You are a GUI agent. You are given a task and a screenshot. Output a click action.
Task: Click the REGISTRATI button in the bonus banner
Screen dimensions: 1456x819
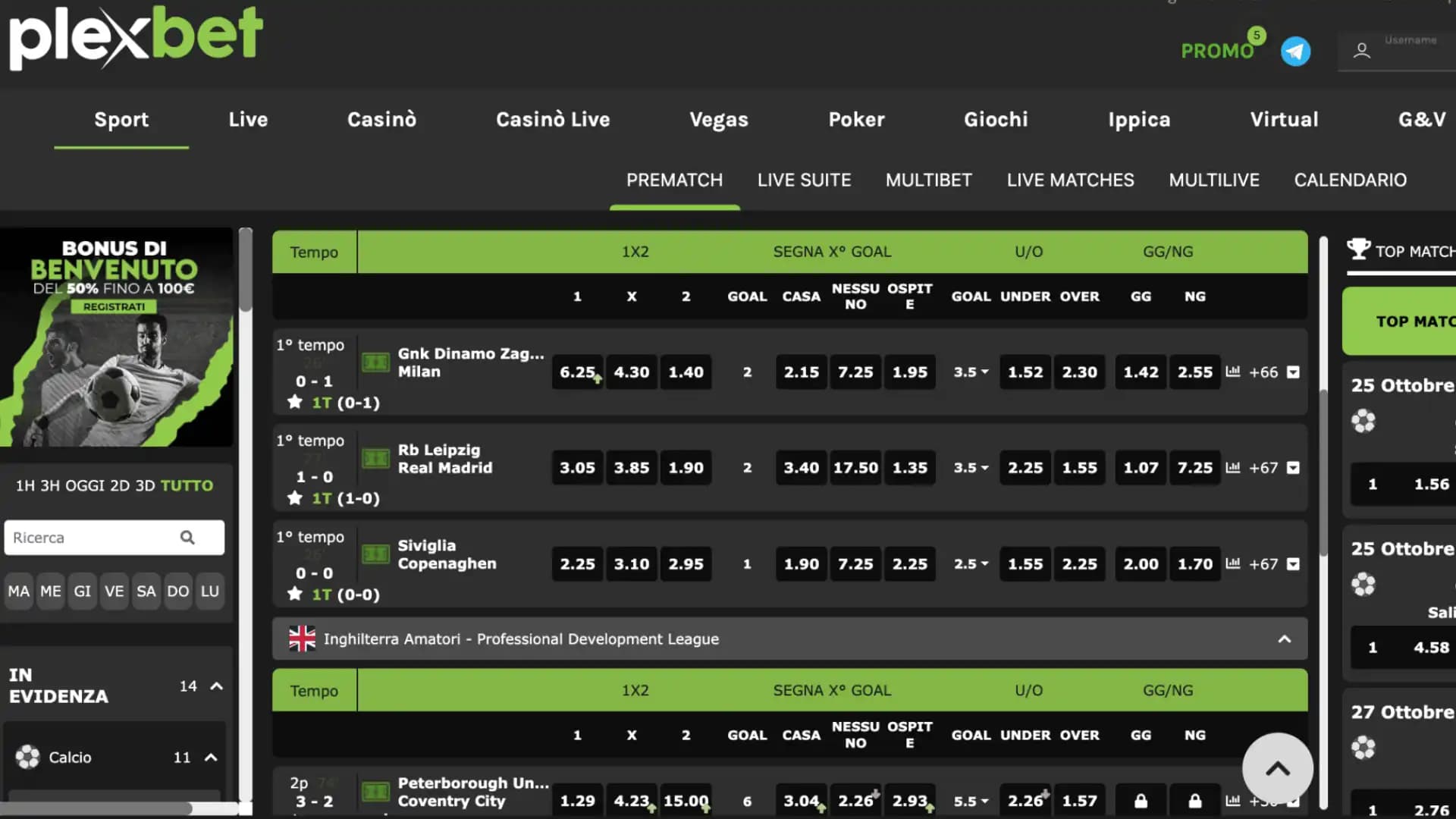tap(114, 306)
